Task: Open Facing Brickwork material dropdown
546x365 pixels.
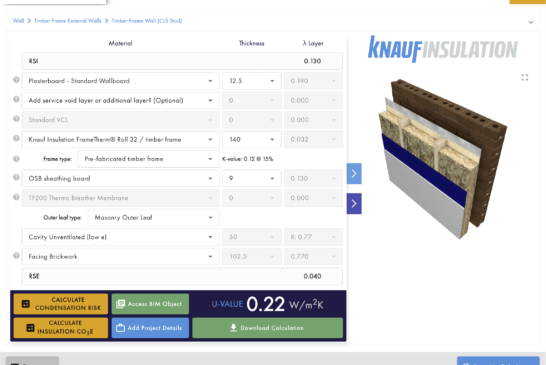Action: [x=120, y=256]
